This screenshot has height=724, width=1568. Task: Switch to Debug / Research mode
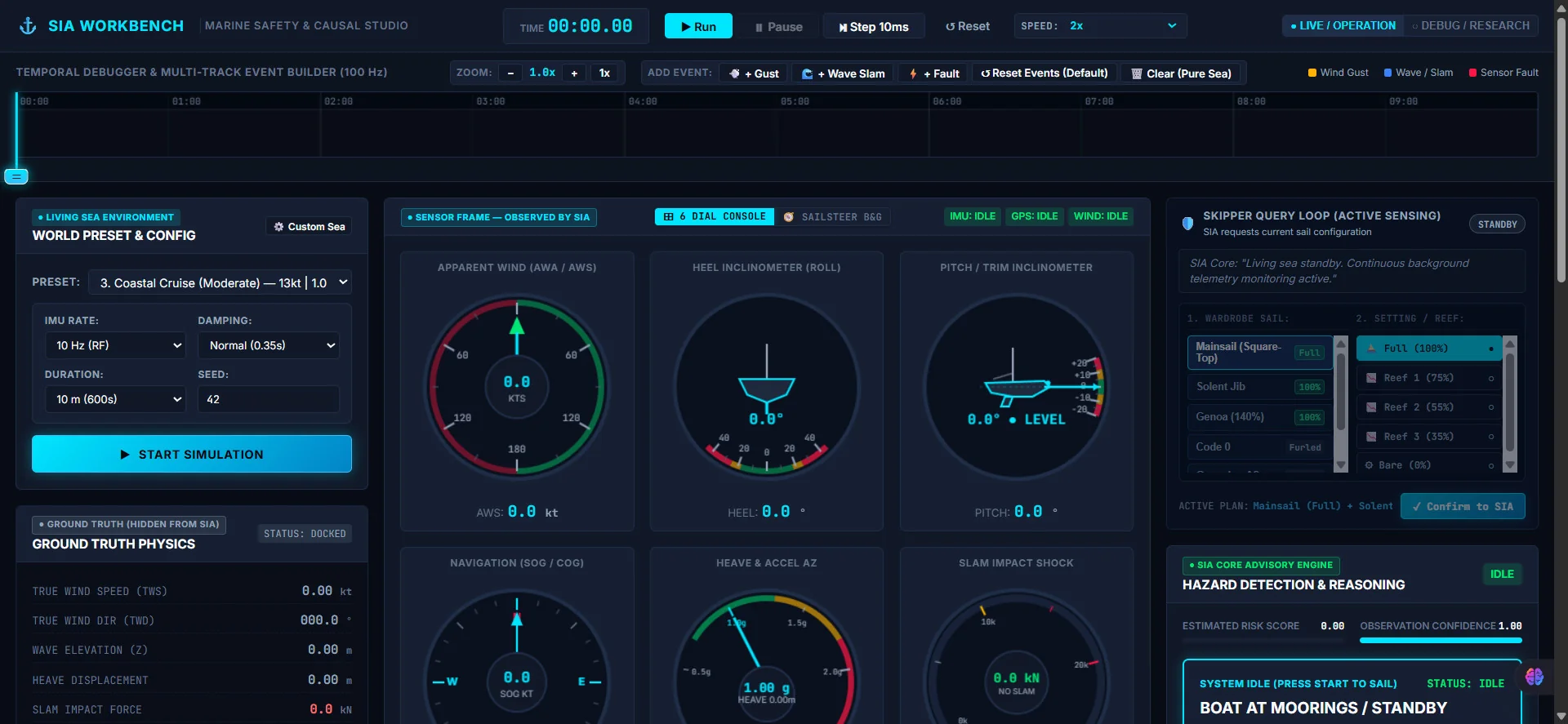point(1471,26)
